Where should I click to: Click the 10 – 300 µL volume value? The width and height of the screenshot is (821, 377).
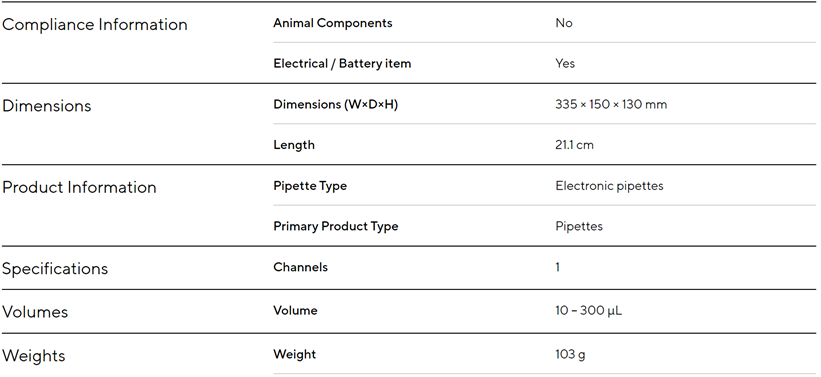point(589,311)
